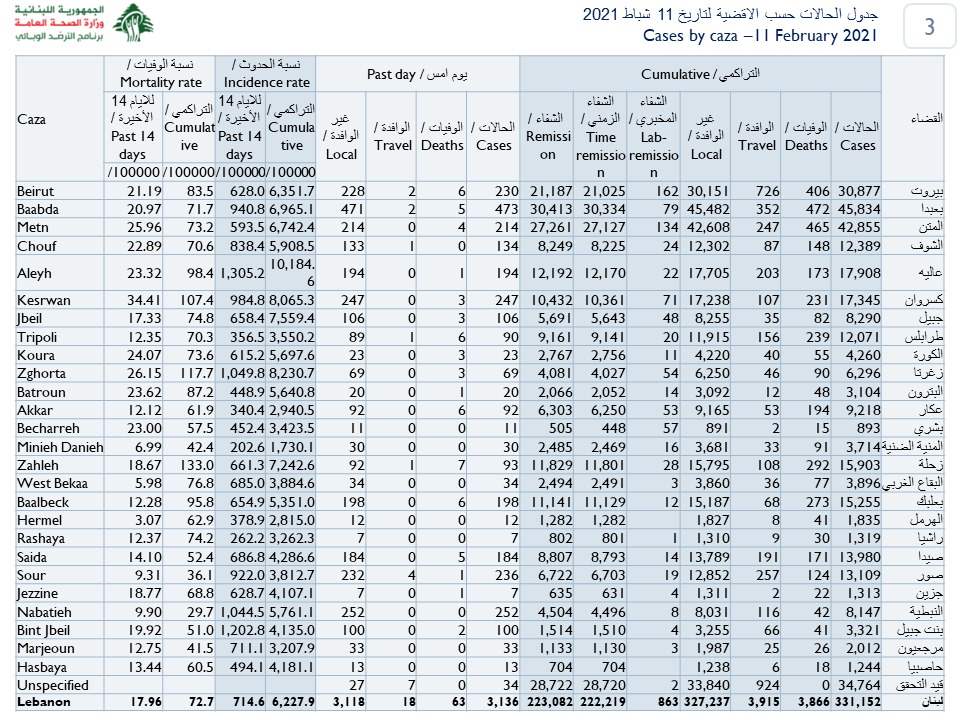
Task: Click Beirut's cumulative cases value 30,877
Action: (859, 191)
